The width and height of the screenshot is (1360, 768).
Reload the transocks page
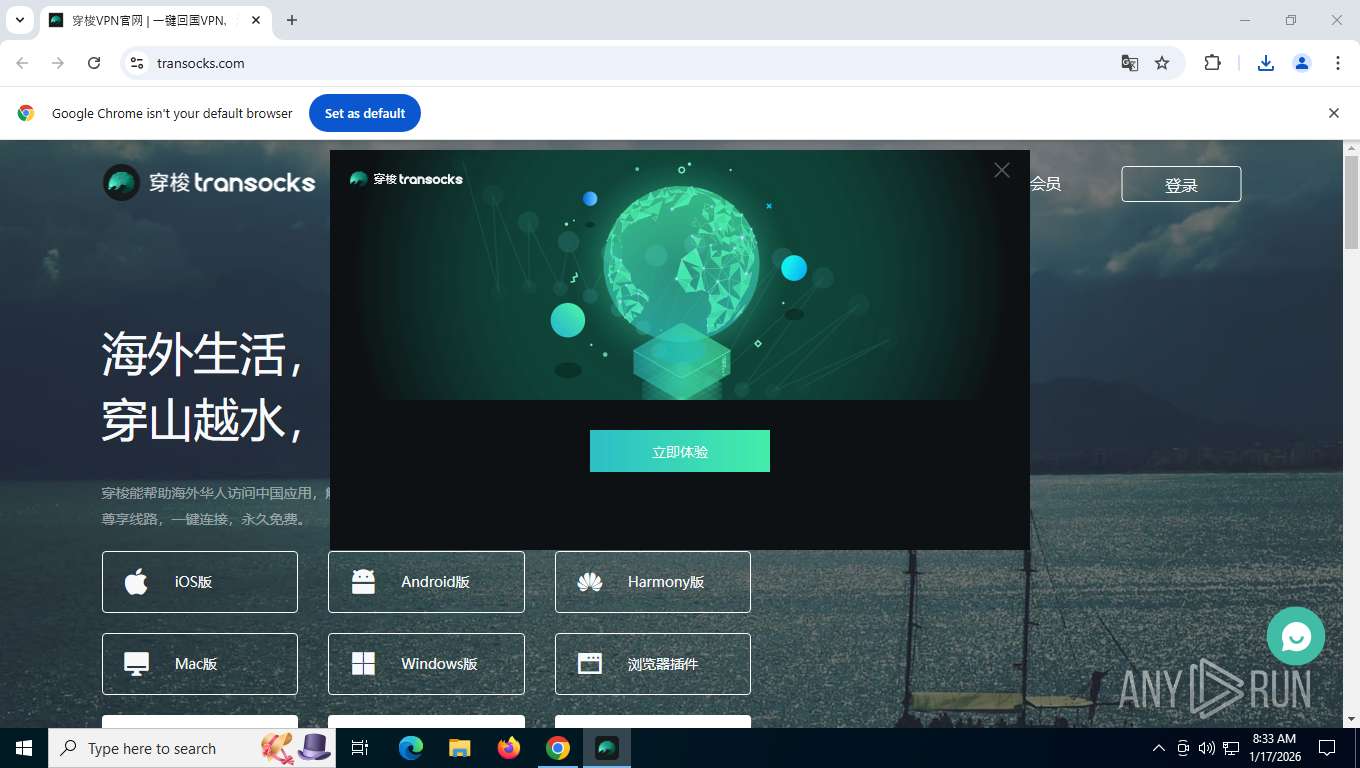click(94, 63)
